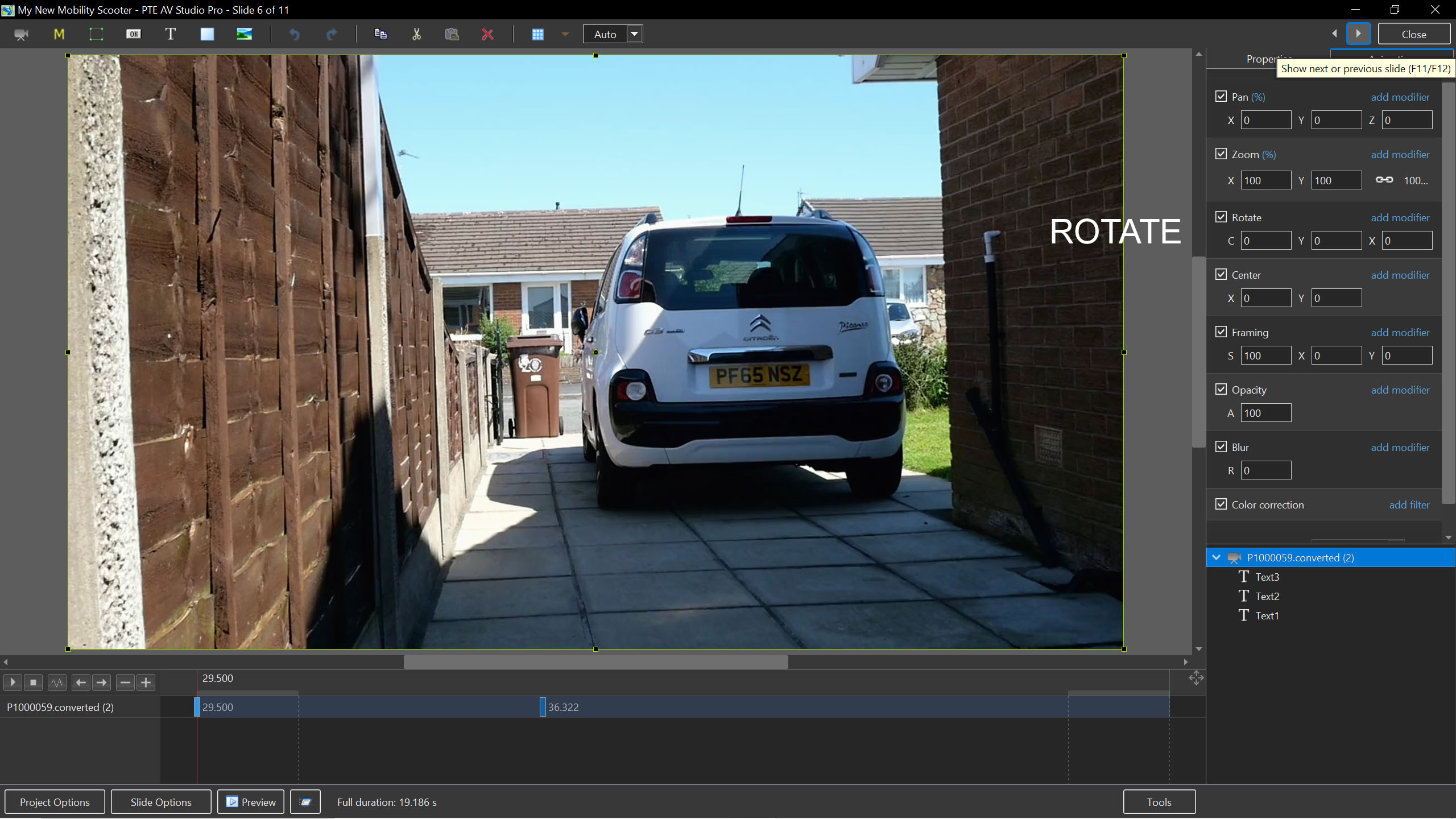
Task: Click the Add Button (OK) tool
Action: (133, 34)
